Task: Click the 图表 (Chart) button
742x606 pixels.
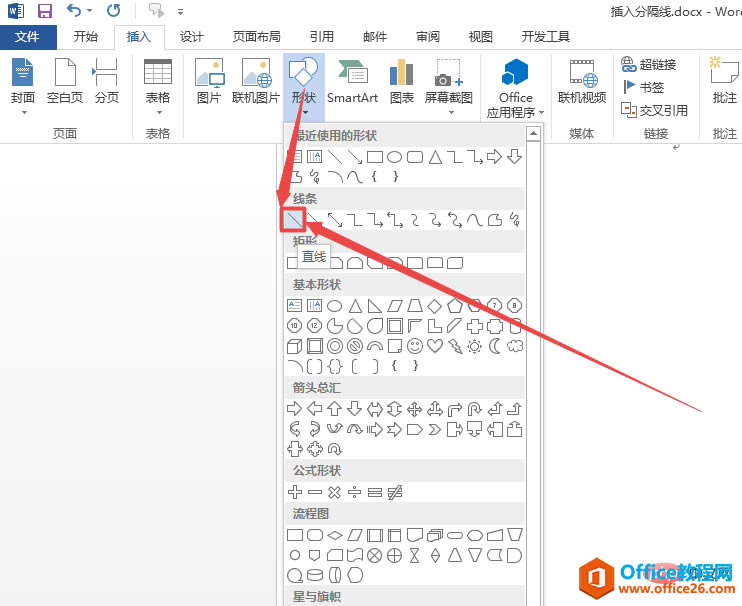Action: tap(402, 81)
